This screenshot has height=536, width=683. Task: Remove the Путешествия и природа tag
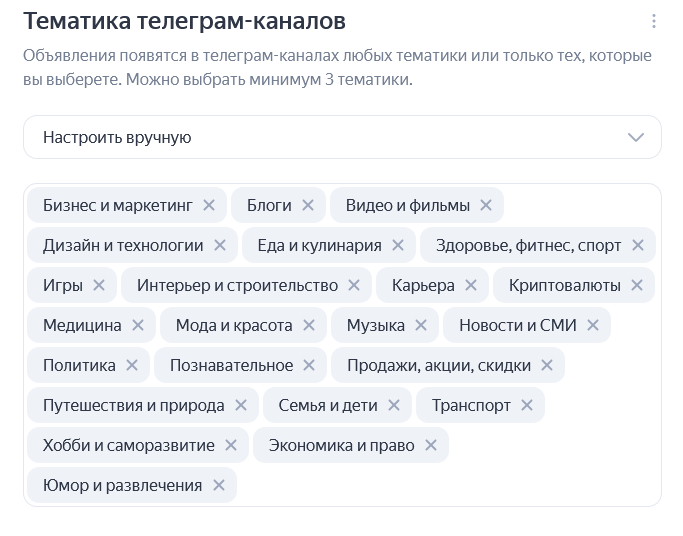[241, 405]
